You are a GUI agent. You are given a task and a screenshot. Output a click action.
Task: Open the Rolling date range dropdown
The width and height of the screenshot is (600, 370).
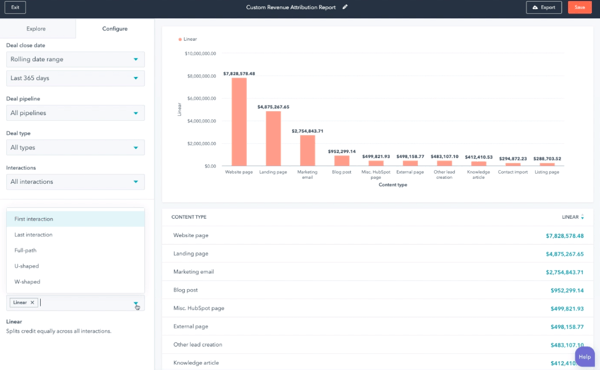click(75, 59)
